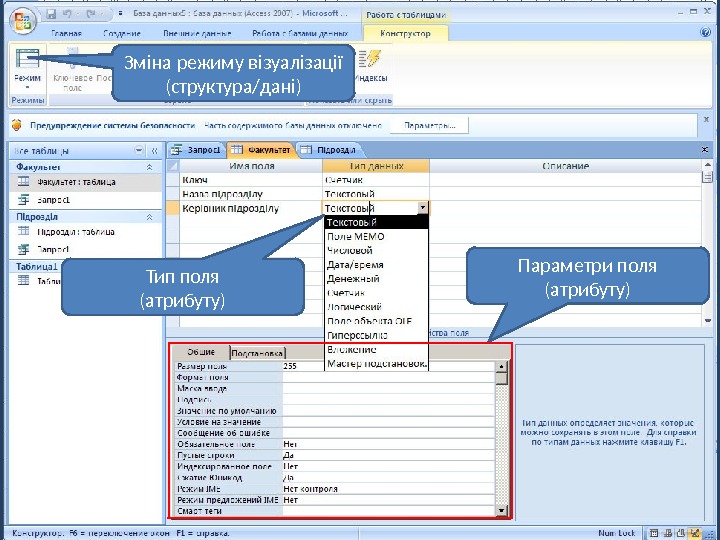Select the Конструктор ribbon tab
The width and height of the screenshot is (720, 540).
(x=405, y=34)
